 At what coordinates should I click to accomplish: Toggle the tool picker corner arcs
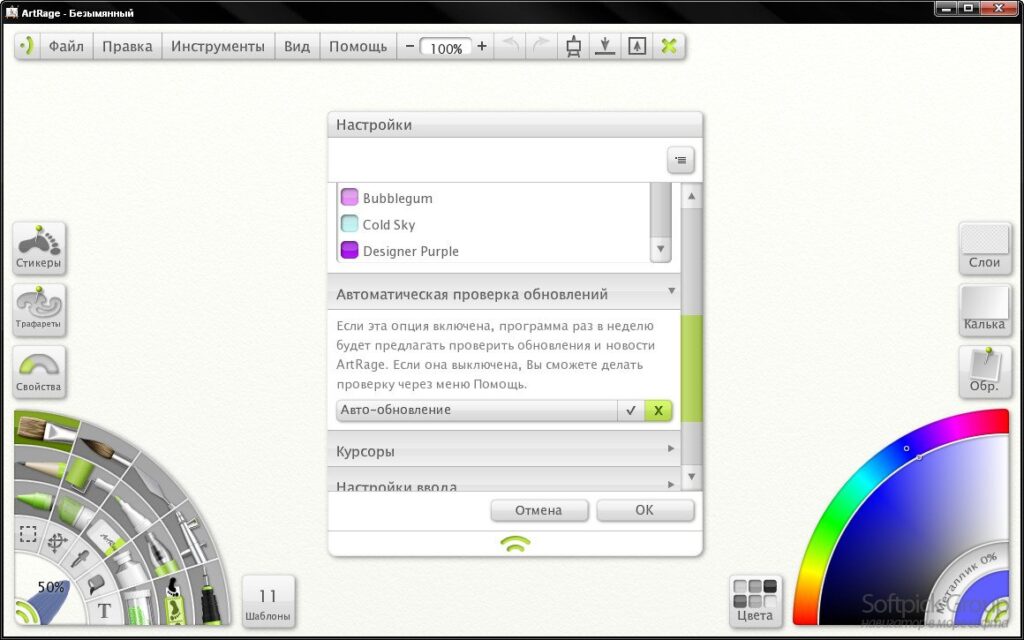[24, 613]
